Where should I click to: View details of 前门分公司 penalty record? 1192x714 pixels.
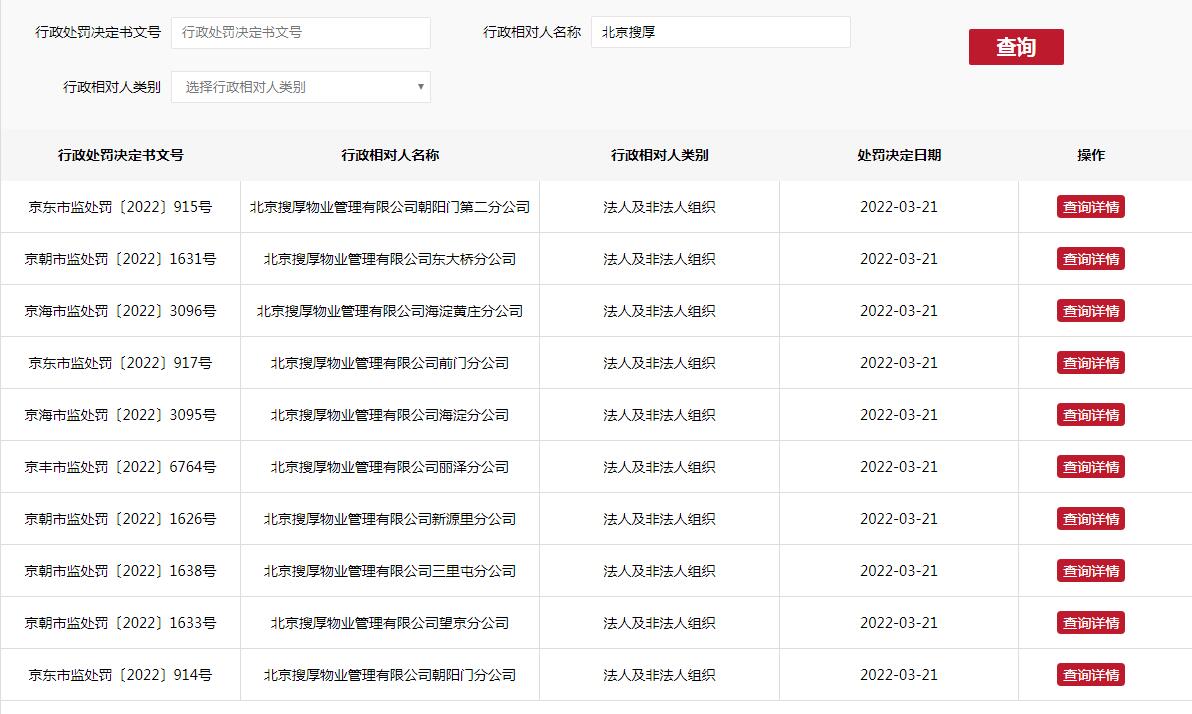[x=1090, y=362]
